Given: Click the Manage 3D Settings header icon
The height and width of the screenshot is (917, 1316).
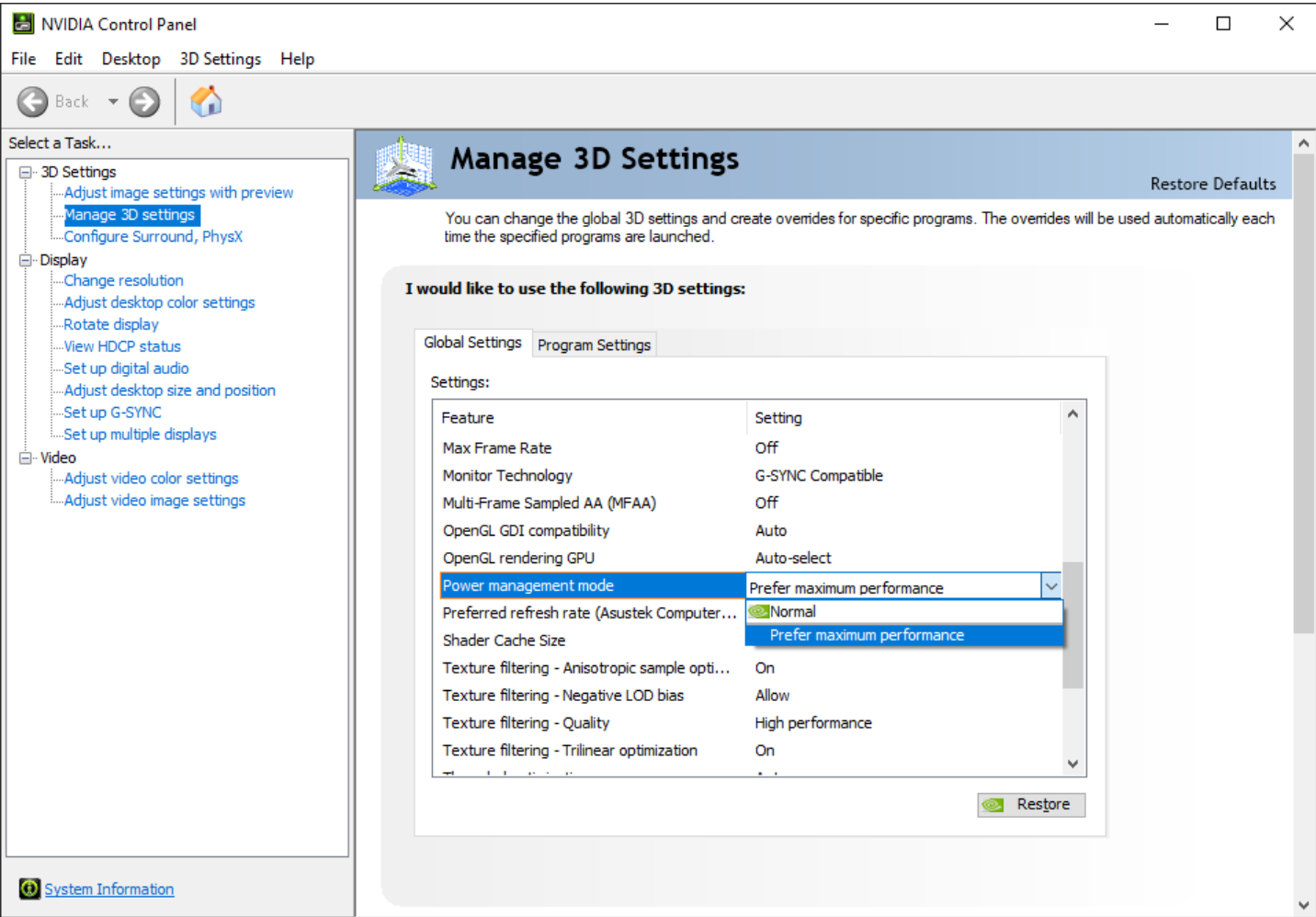Looking at the screenshot, I should tap(404, 166).
